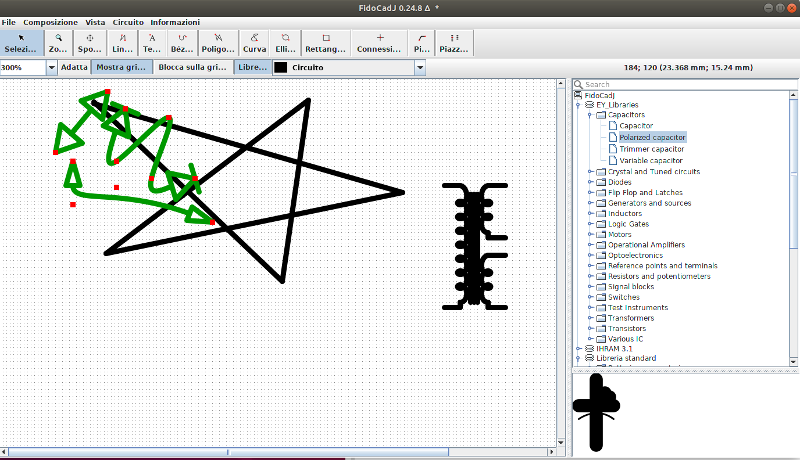Activate the Poligono polygon tool

pos(218,42)
